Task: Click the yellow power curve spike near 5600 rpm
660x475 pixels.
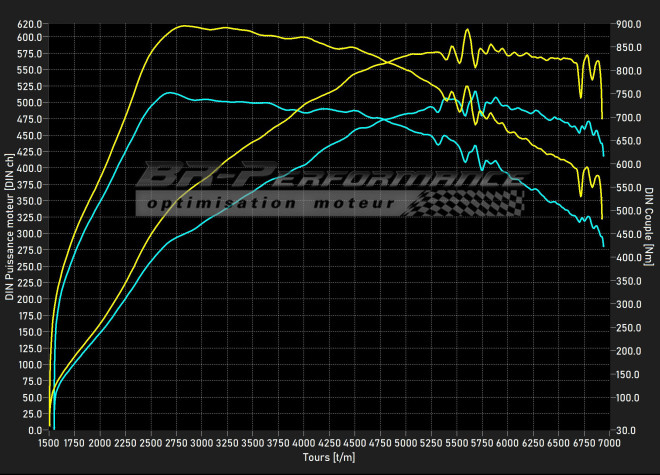Action: (x=467, y=30)
